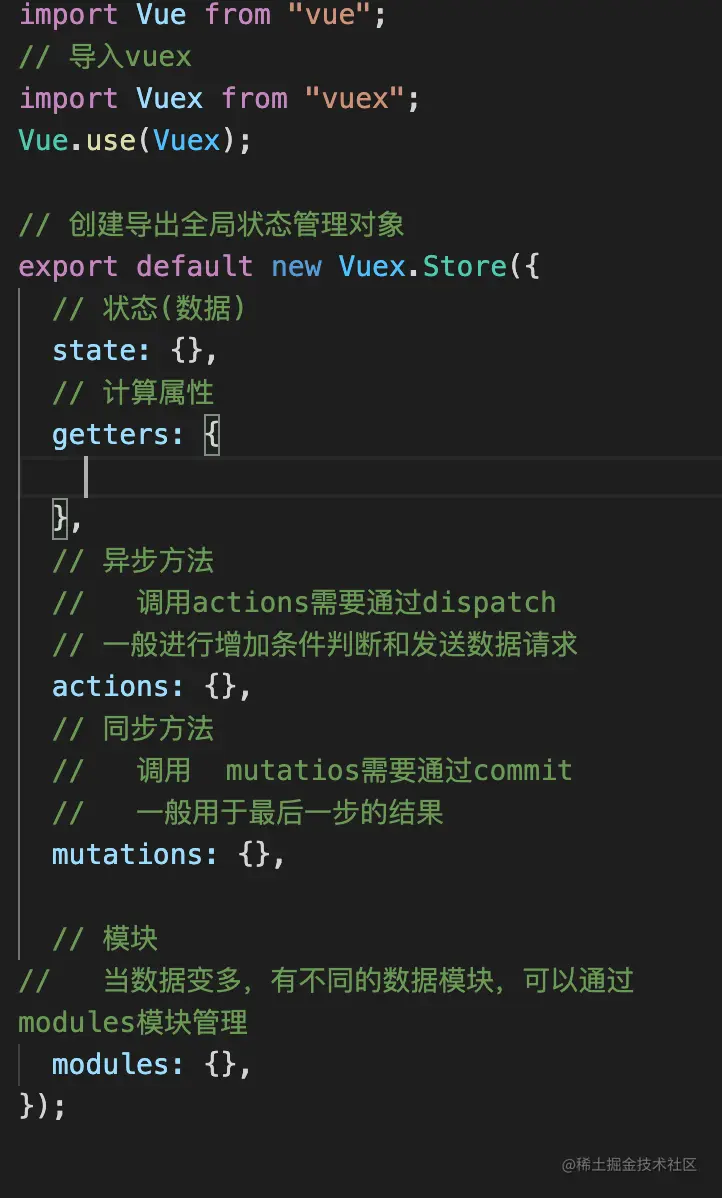Screen dimensions: 722x1198
Task: Place cursor on the use method call
Action: [x=110, y=140]
